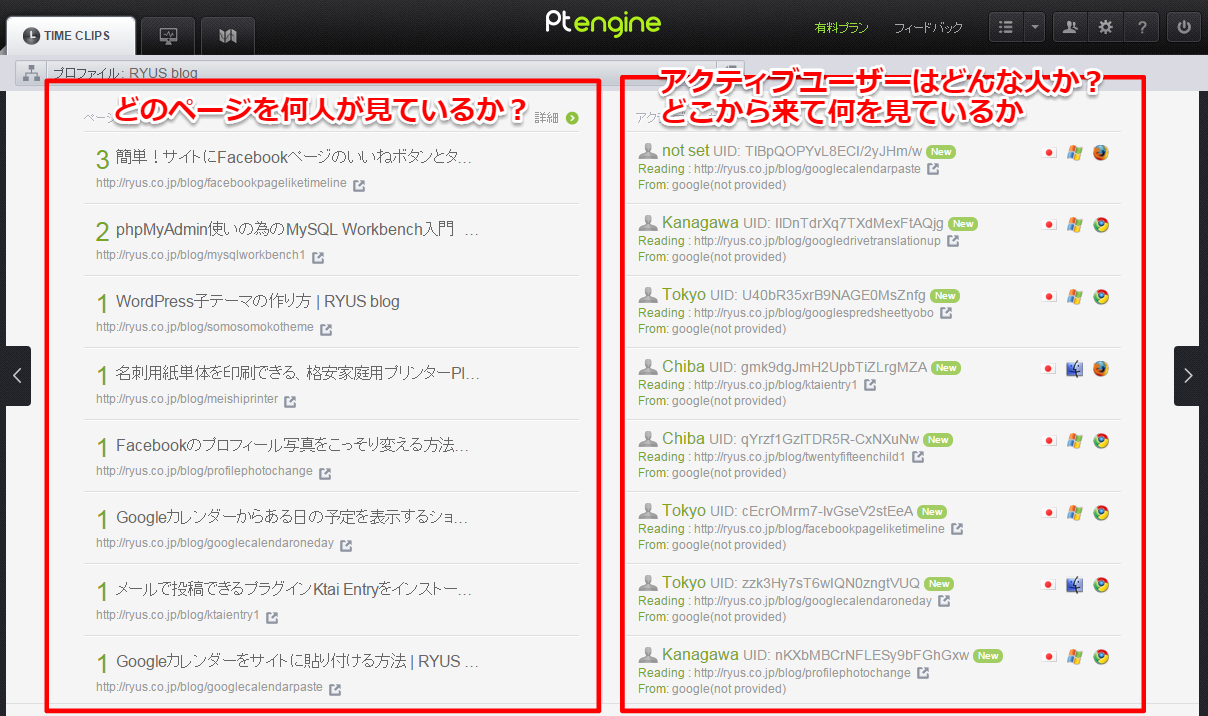Click the メールで投稿できるプラグインKtai Entry title
The width and height of the screenshot is (1208, 716).
coord(294,589)
